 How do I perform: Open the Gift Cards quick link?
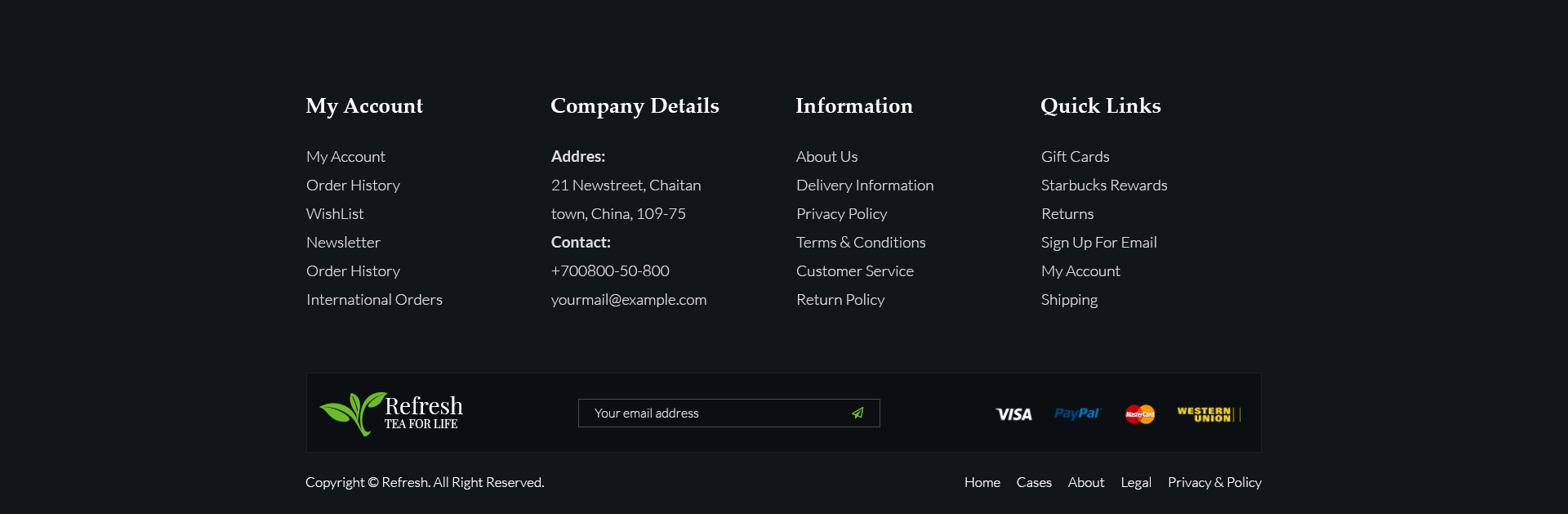click(x=1075, y=157)
